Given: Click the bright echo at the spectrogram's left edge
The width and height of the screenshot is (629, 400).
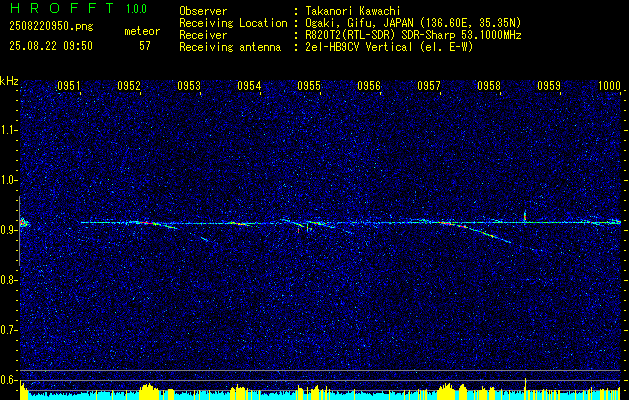Looking at the screenshot, I should coord(23,222).
